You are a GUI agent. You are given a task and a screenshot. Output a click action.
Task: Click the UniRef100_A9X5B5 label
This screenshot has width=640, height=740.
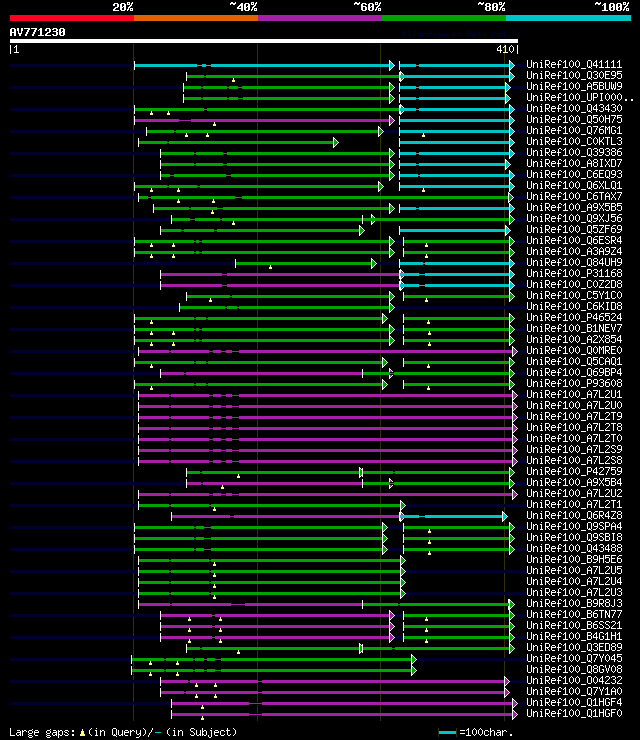[x=574, y=207]
